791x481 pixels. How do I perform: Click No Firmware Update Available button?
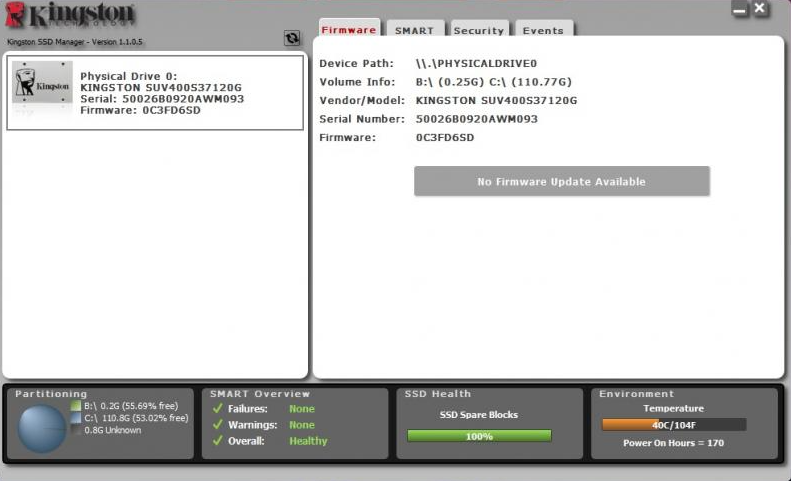pos(561,181)
